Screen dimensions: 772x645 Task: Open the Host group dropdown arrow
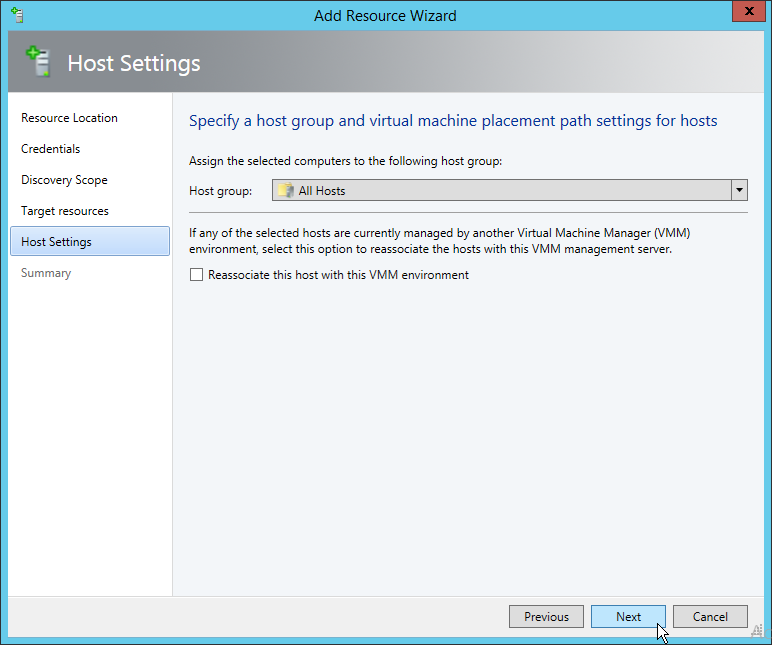(739, 191)
